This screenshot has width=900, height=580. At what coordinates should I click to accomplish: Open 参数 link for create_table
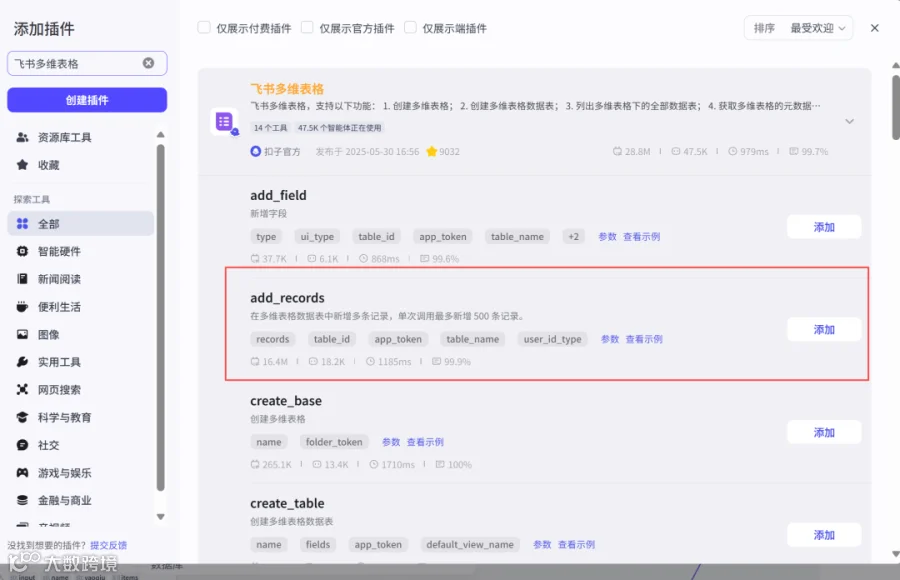[x=542, y=544]
